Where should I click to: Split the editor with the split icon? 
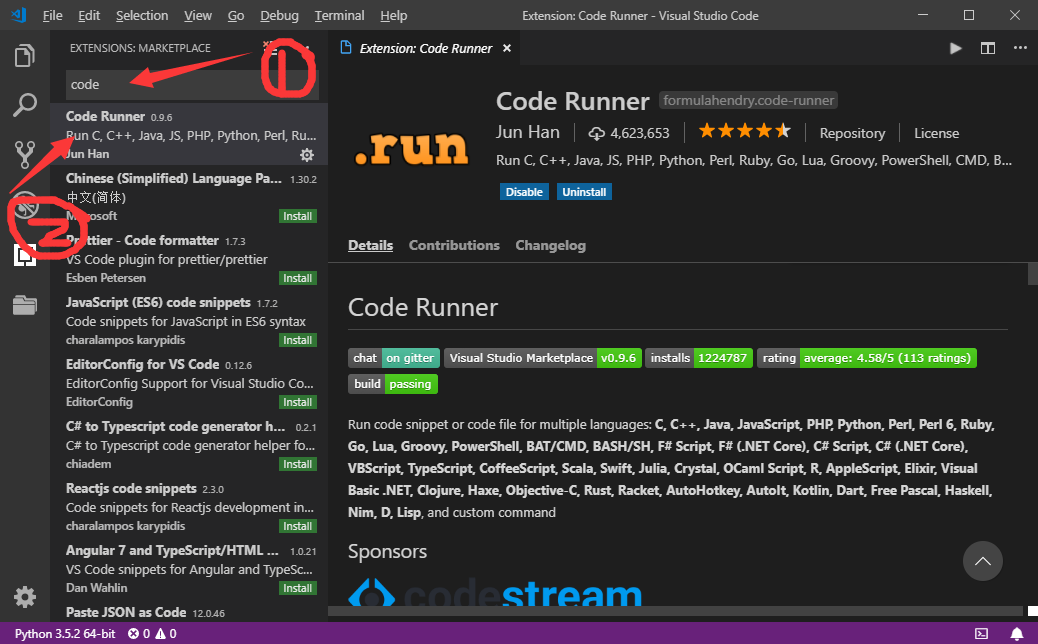tap(988, 48)
